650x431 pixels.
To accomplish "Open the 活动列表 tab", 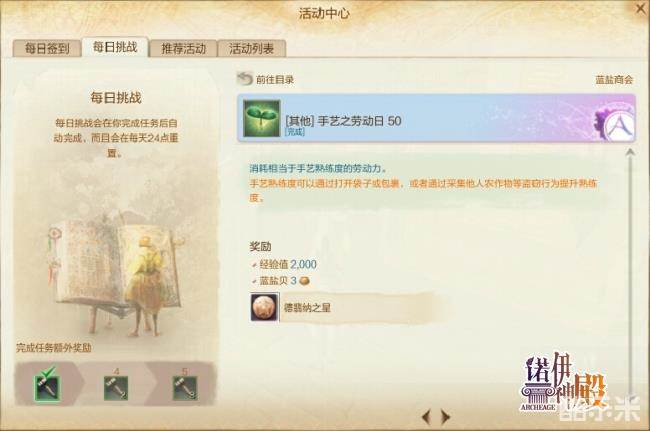I will (252, 48).
